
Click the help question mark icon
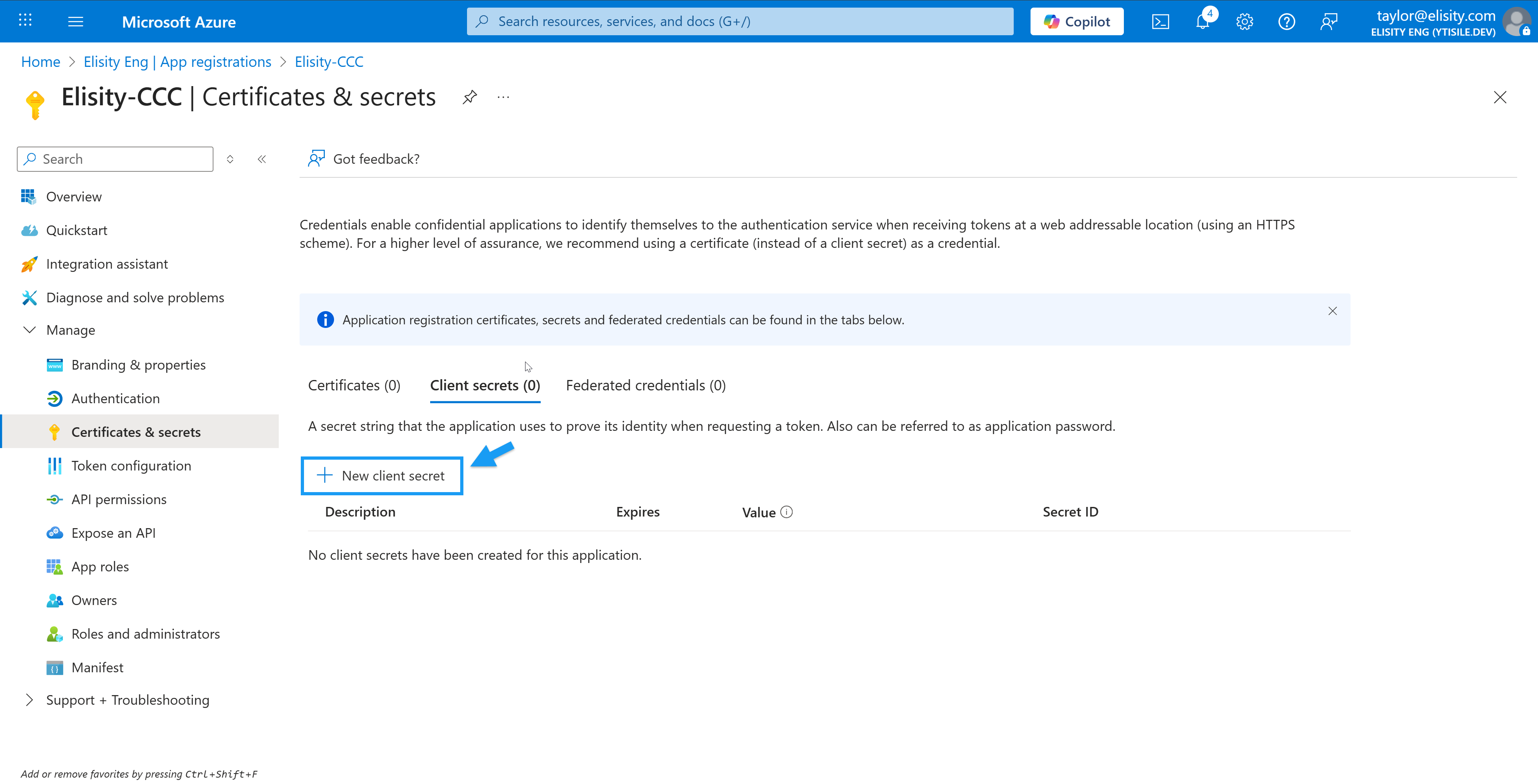tap(1286, 22)
